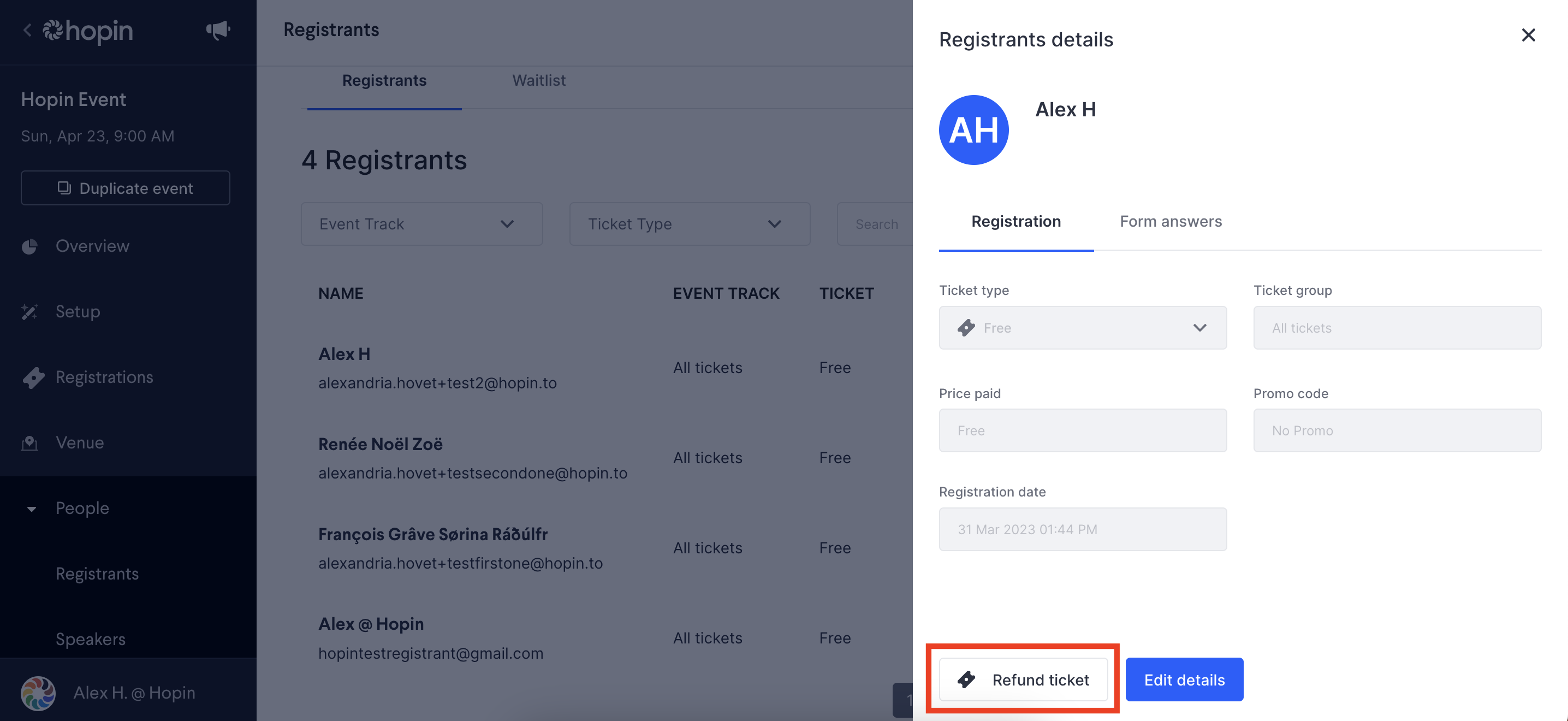Go to Overview in the sidebar
The image size is (1568, 721).
[92, 247]
